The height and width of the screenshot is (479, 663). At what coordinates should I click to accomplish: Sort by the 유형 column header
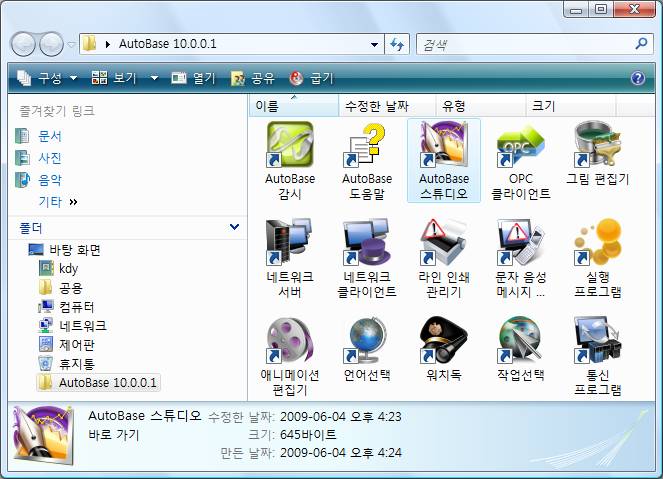click(x=481, y=106)
